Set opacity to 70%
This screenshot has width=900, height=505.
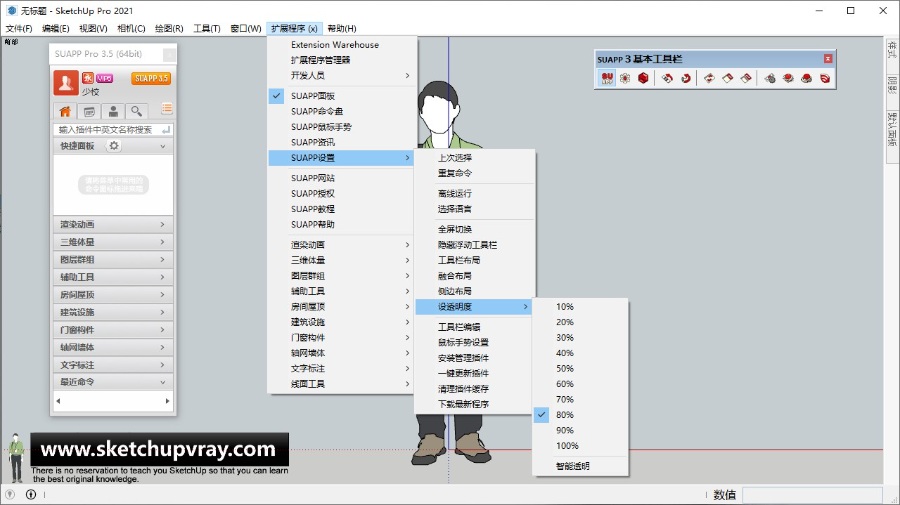pos(580,399)
